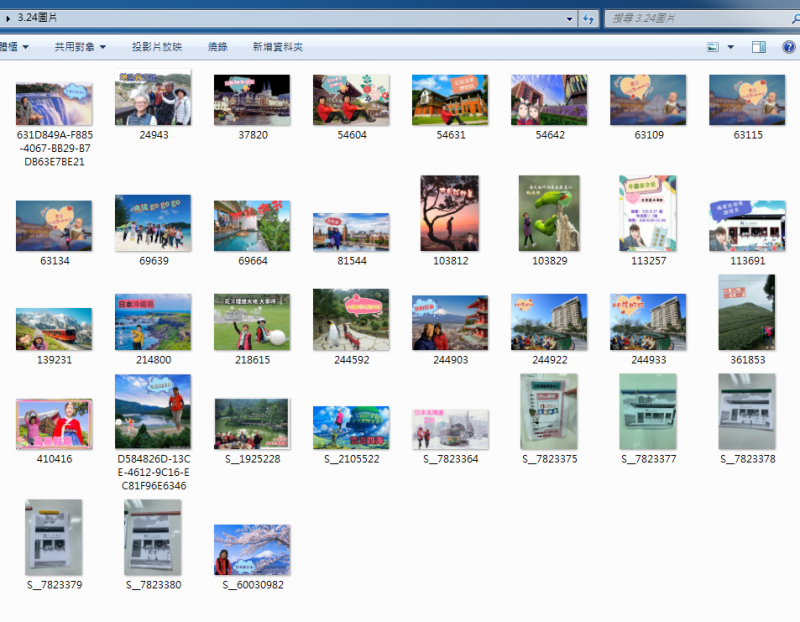Select the waterfall image 631D849A-F885

[x=54, y=103]
